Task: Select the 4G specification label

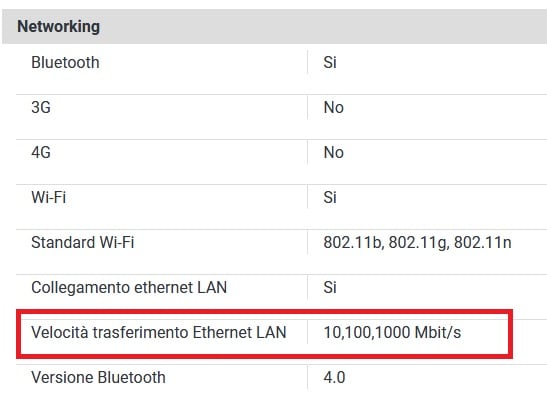Action: (x=41, y=152)
